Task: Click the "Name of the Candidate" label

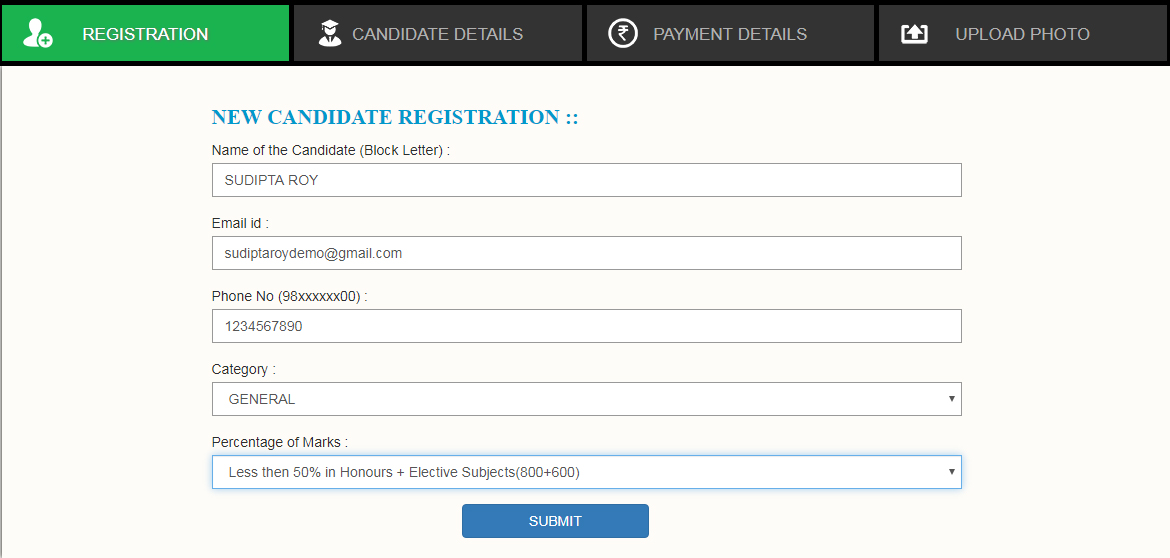Action: 330,150
